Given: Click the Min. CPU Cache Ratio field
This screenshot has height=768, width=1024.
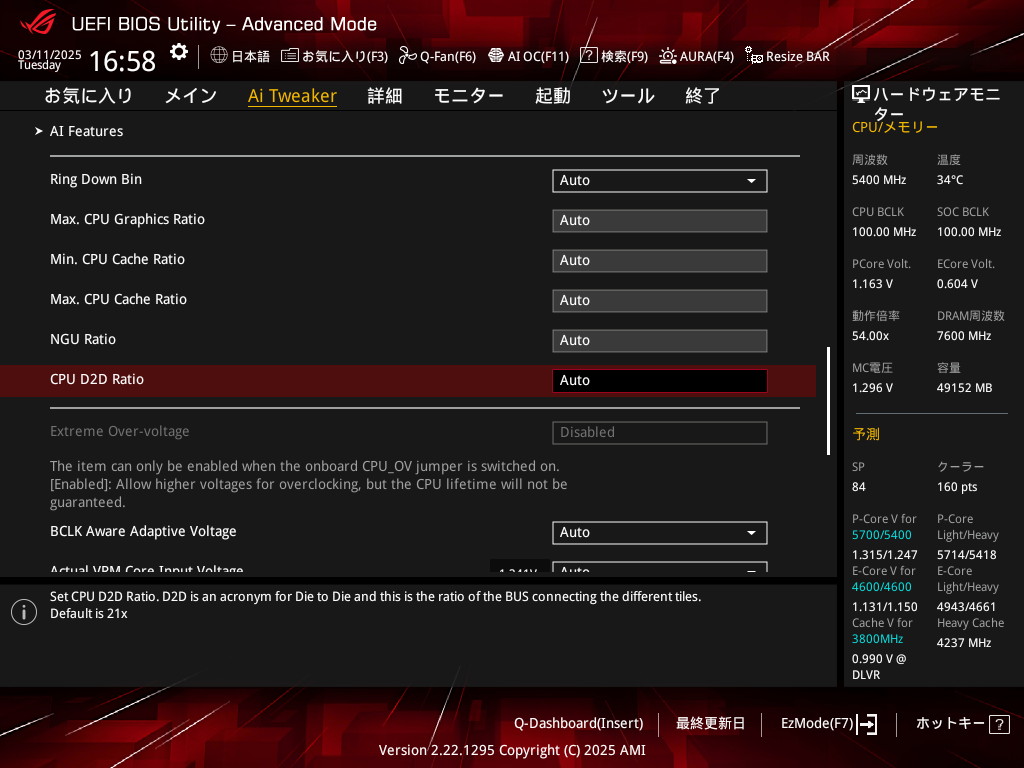Looking at the screenshot, I should [x=660, y=261].
